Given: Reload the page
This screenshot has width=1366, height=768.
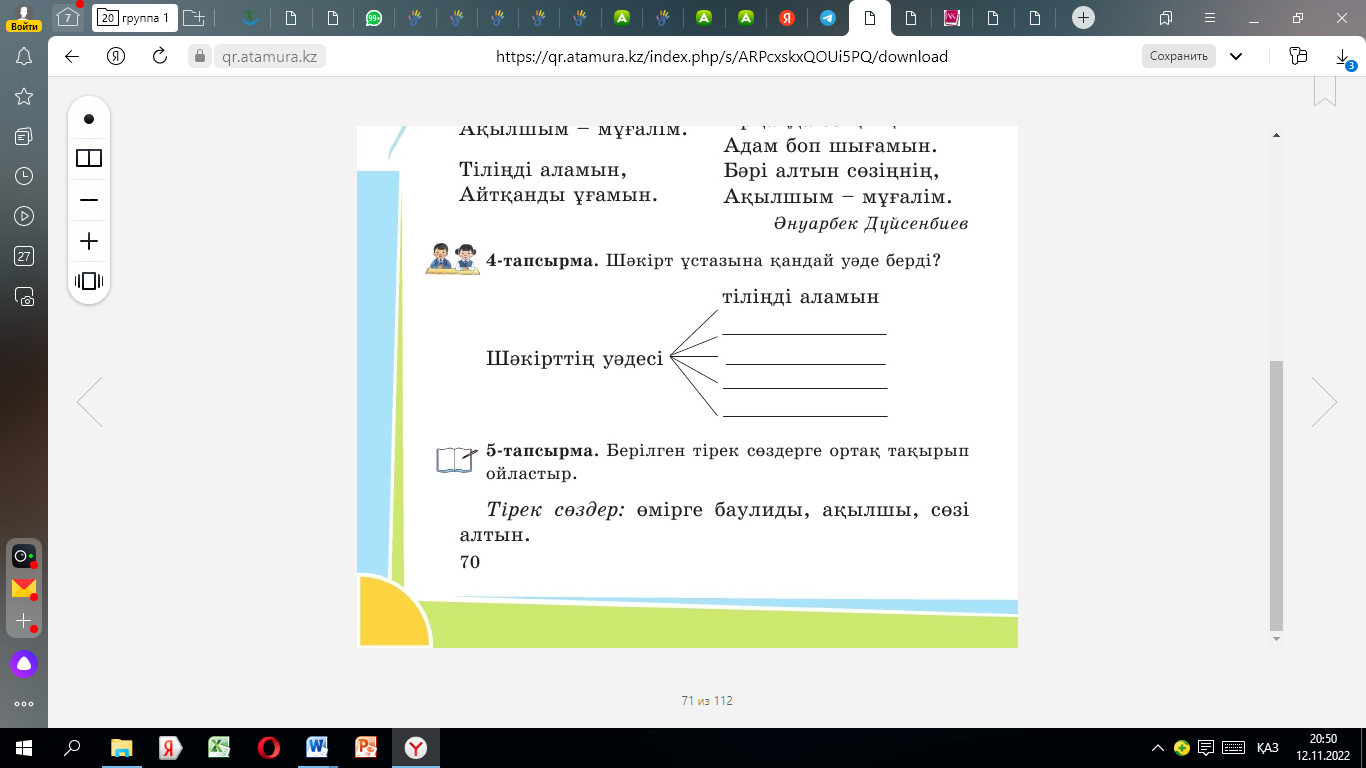Looking at the screenshot, I should click(159, 57).
